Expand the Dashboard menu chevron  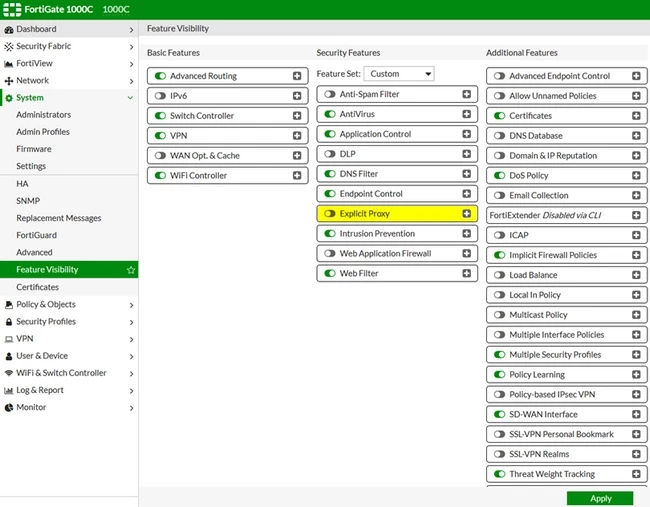[x=131, y=30]
